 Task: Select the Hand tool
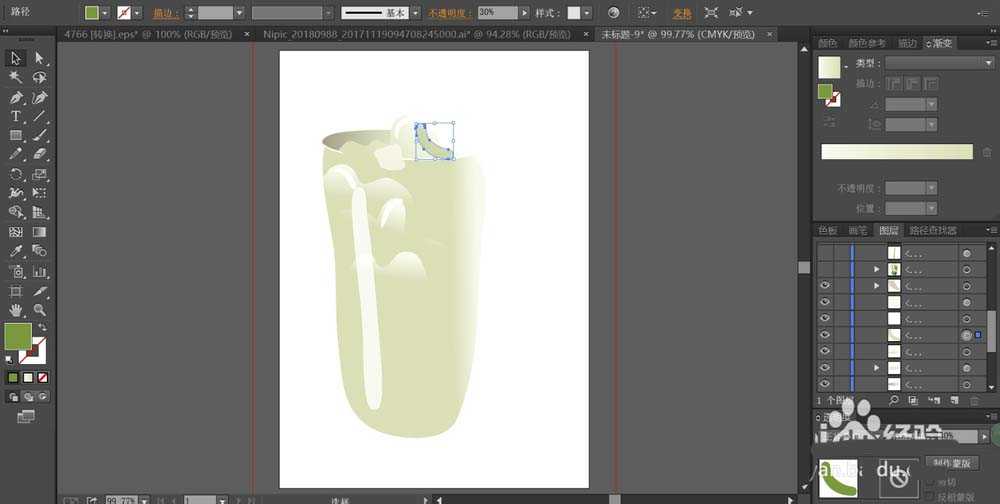[x=16, y=310]
